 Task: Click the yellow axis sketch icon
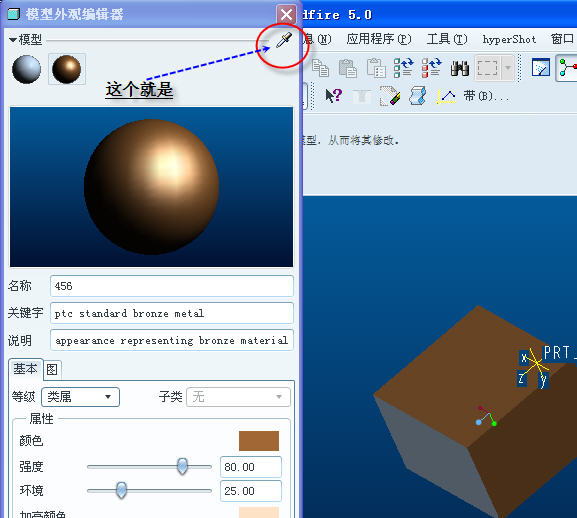pyautogui.click(x=446, y=96)
